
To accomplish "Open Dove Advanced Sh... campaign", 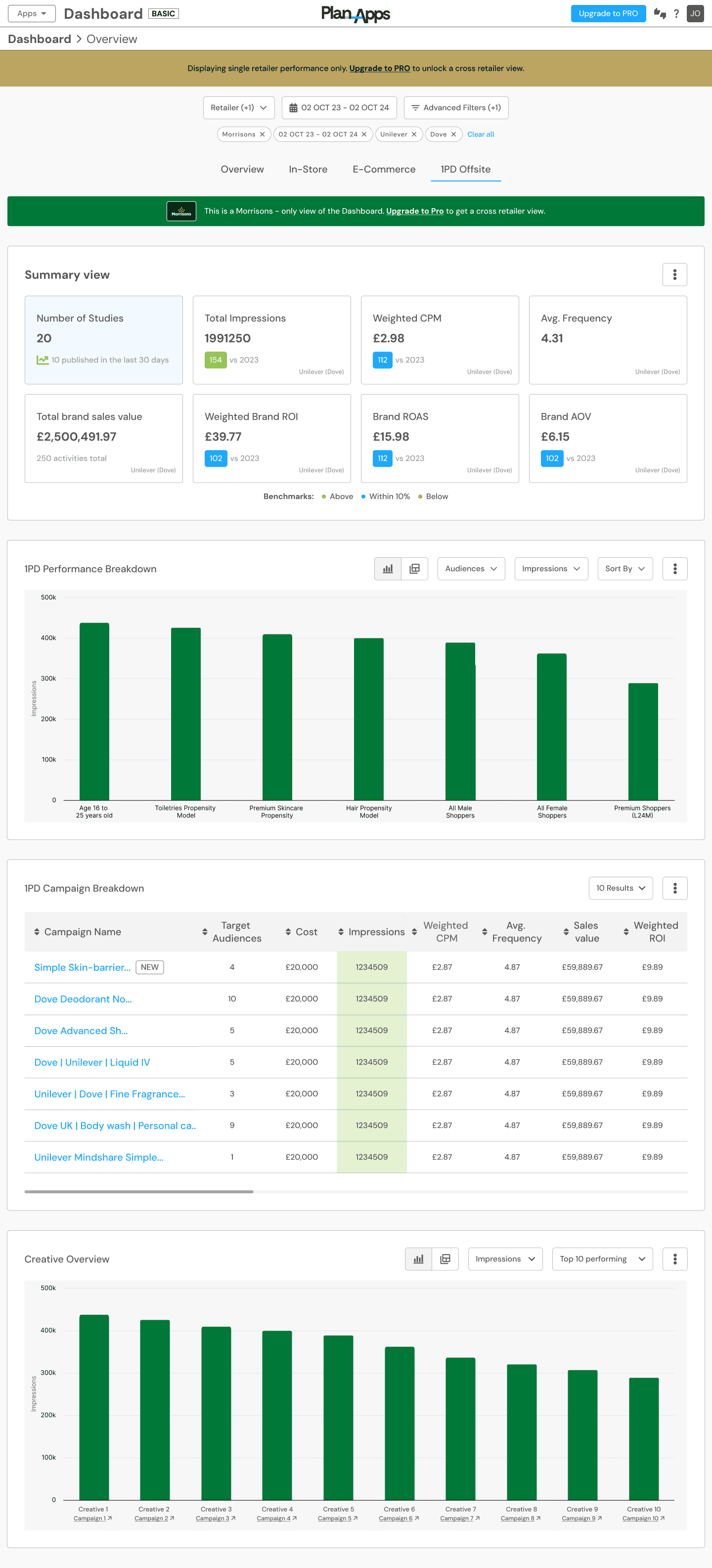I will tap(81, 1030).
